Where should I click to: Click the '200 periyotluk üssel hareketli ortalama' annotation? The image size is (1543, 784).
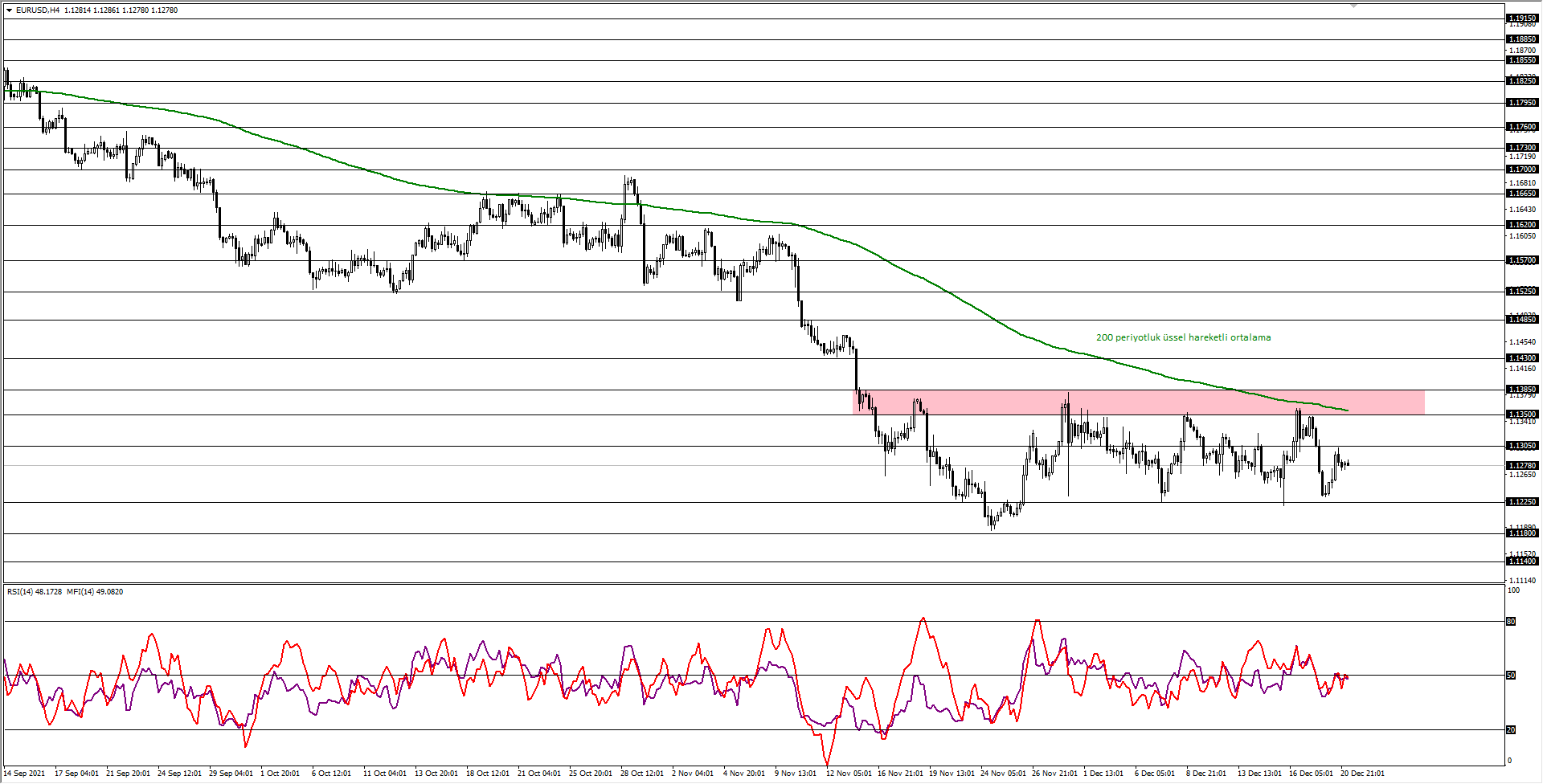coord(1183,337)
